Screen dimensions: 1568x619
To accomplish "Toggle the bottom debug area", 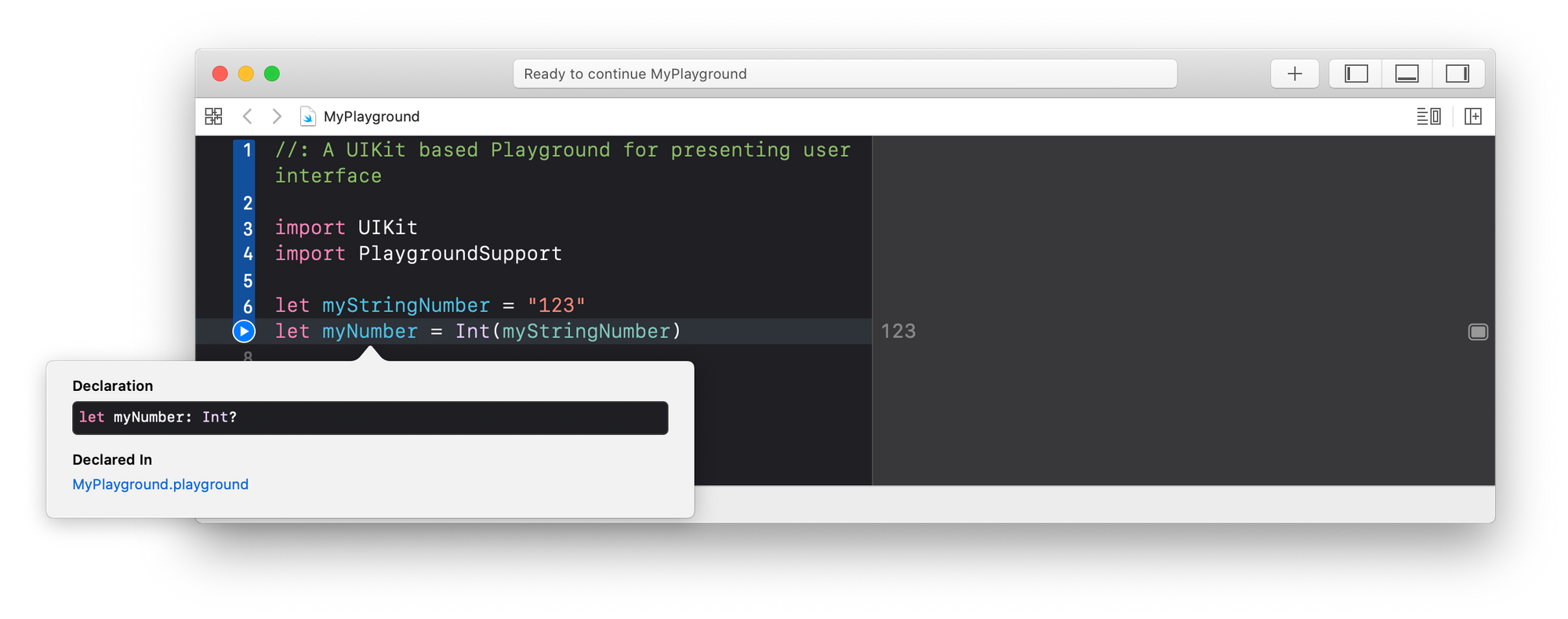I will pos(1406,74).
